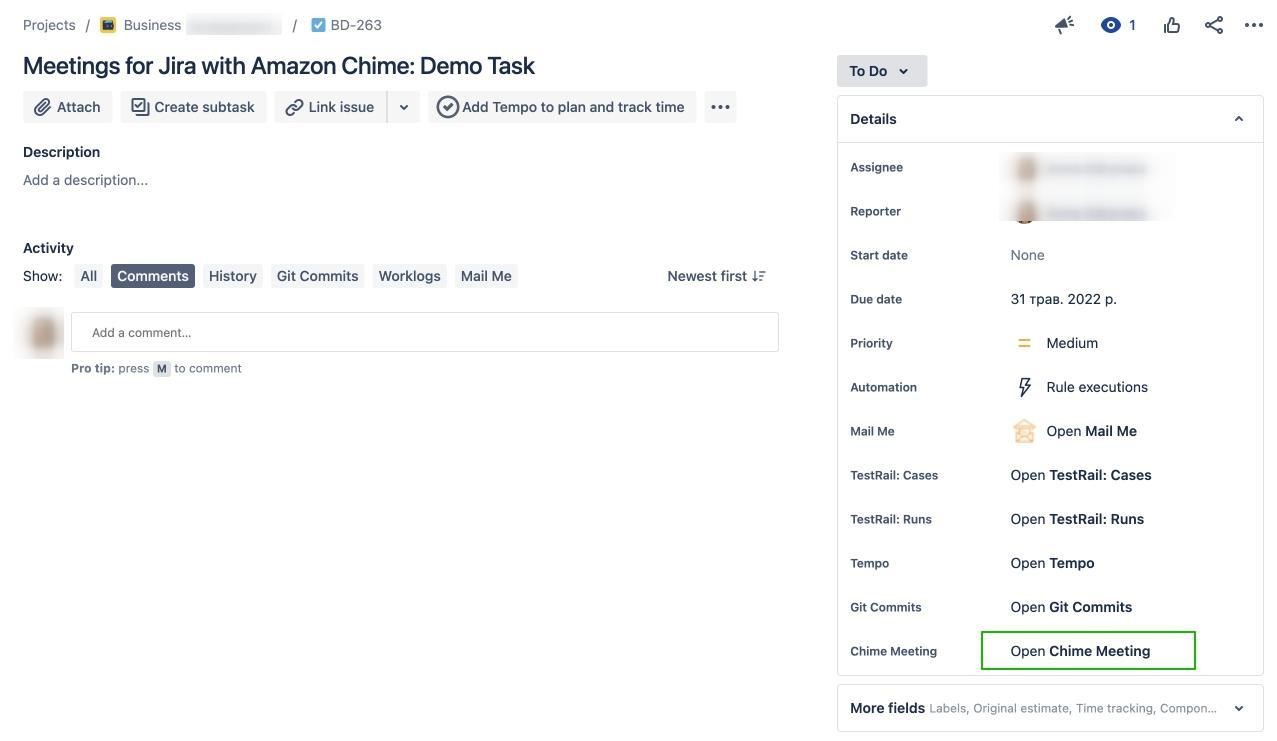
Task: Open the top-right three-dot actions menu
Action: (1254, 25)
